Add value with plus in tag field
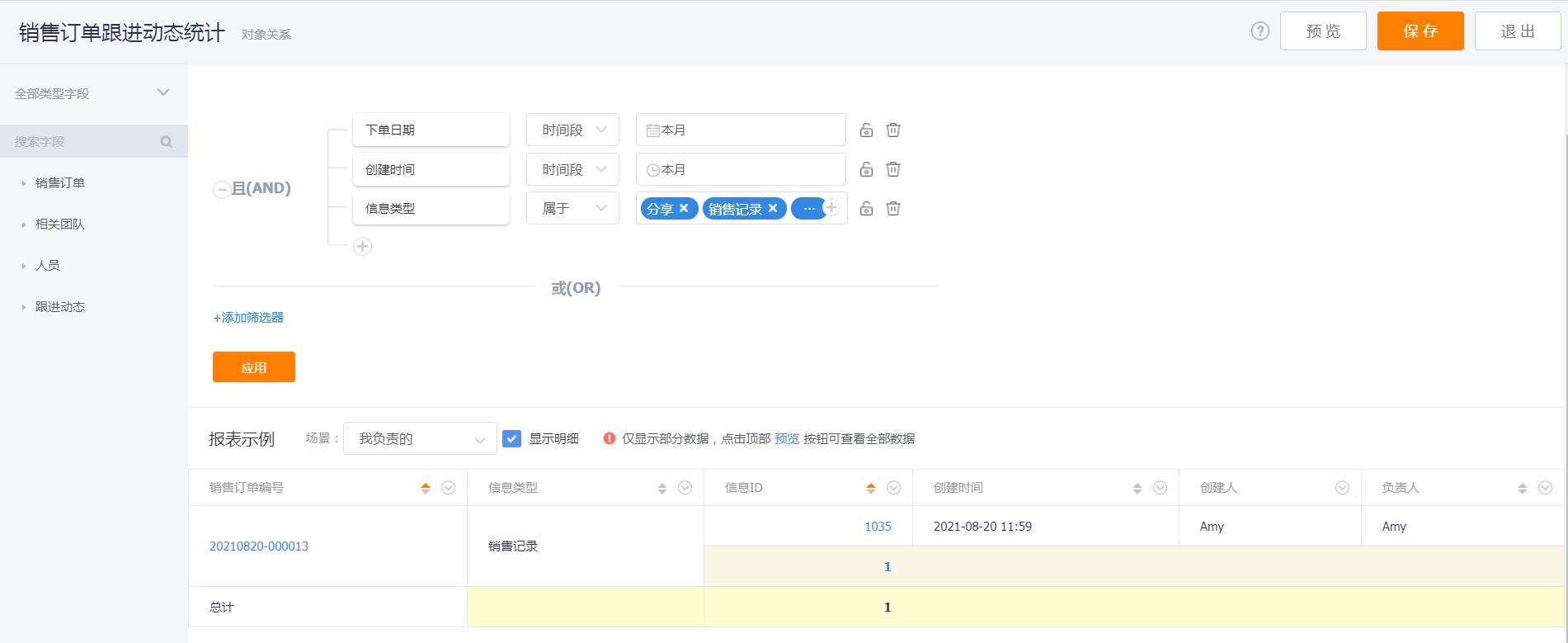 pyautogui.click(x=832, y=207)
